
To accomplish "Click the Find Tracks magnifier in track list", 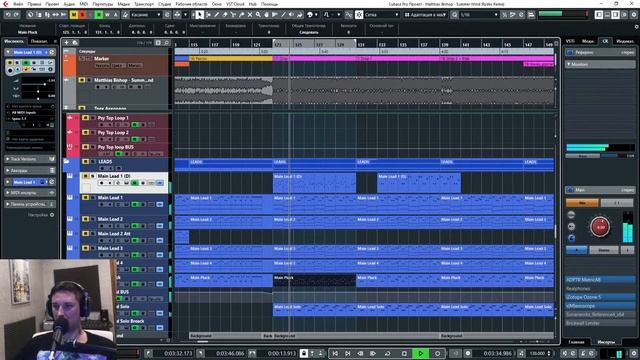I will click(x=167, y=42).
